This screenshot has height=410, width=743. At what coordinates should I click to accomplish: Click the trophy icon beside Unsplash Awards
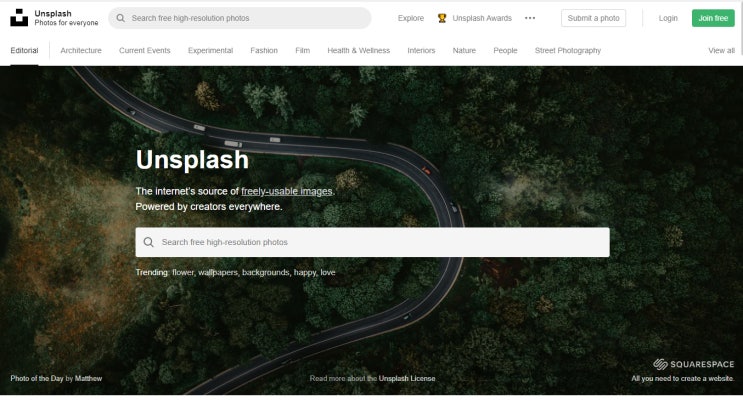pos(442,18)
